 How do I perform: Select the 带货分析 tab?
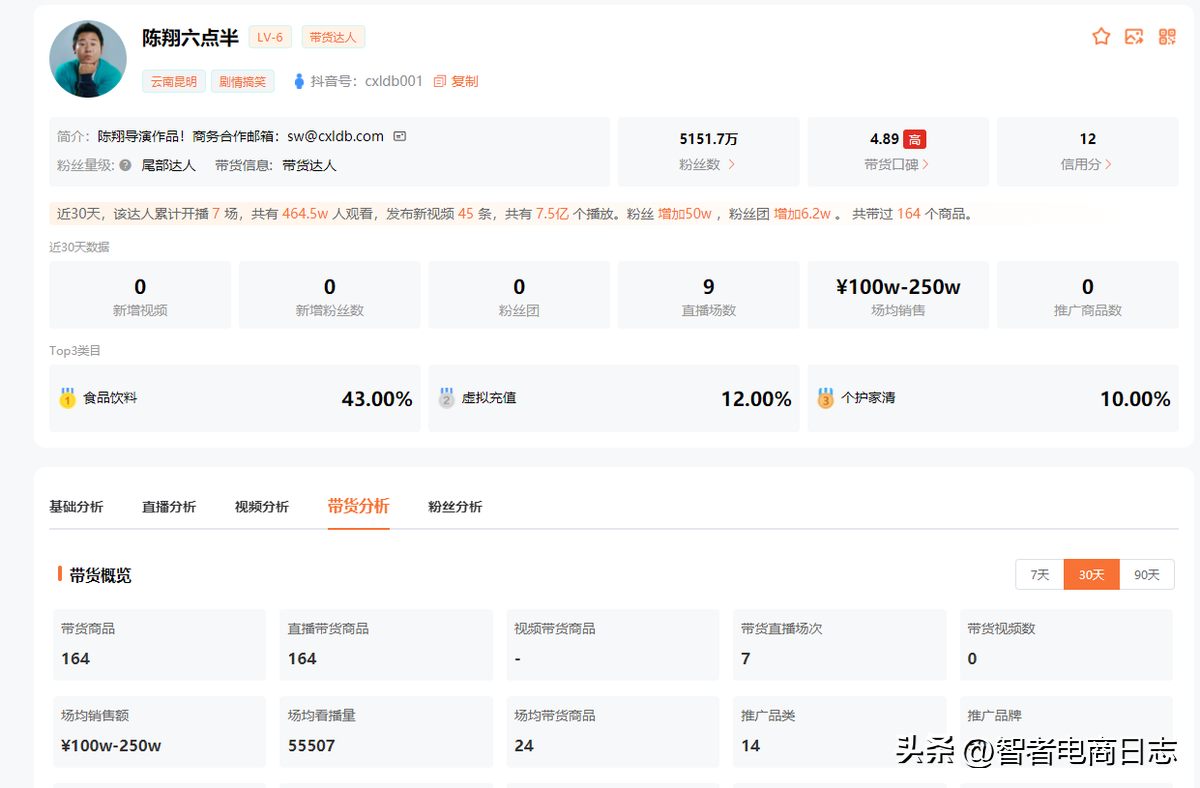point(358,506)
